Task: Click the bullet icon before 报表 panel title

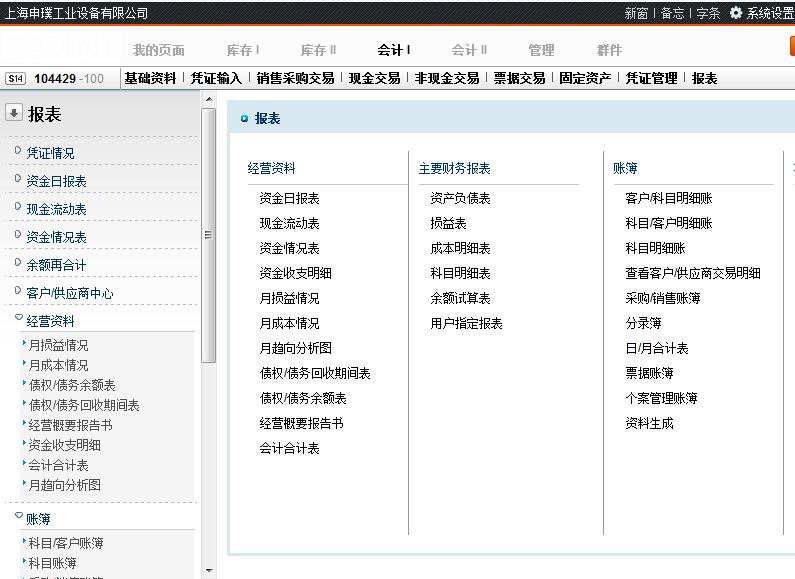Action: click(x=244, y=119)
